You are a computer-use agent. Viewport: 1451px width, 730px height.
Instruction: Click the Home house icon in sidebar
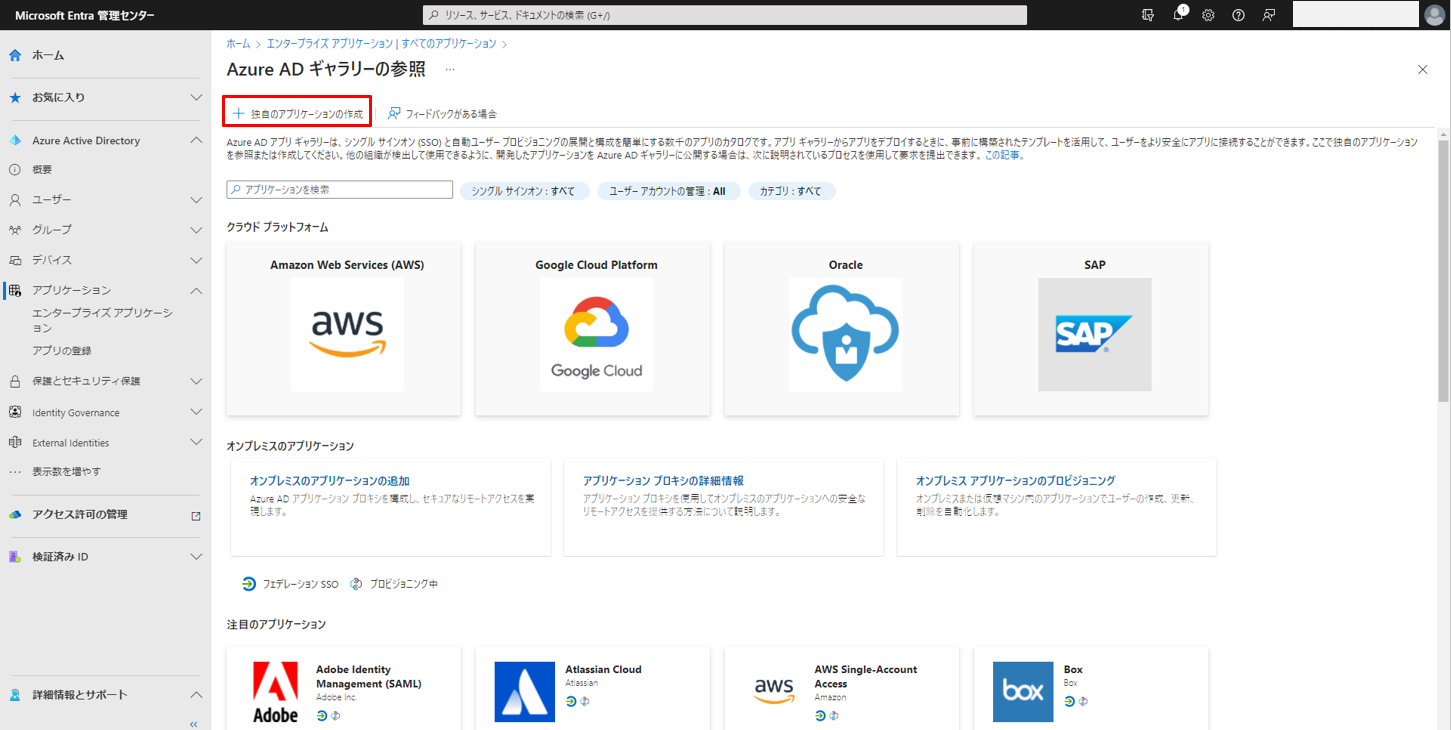[15, 55]
